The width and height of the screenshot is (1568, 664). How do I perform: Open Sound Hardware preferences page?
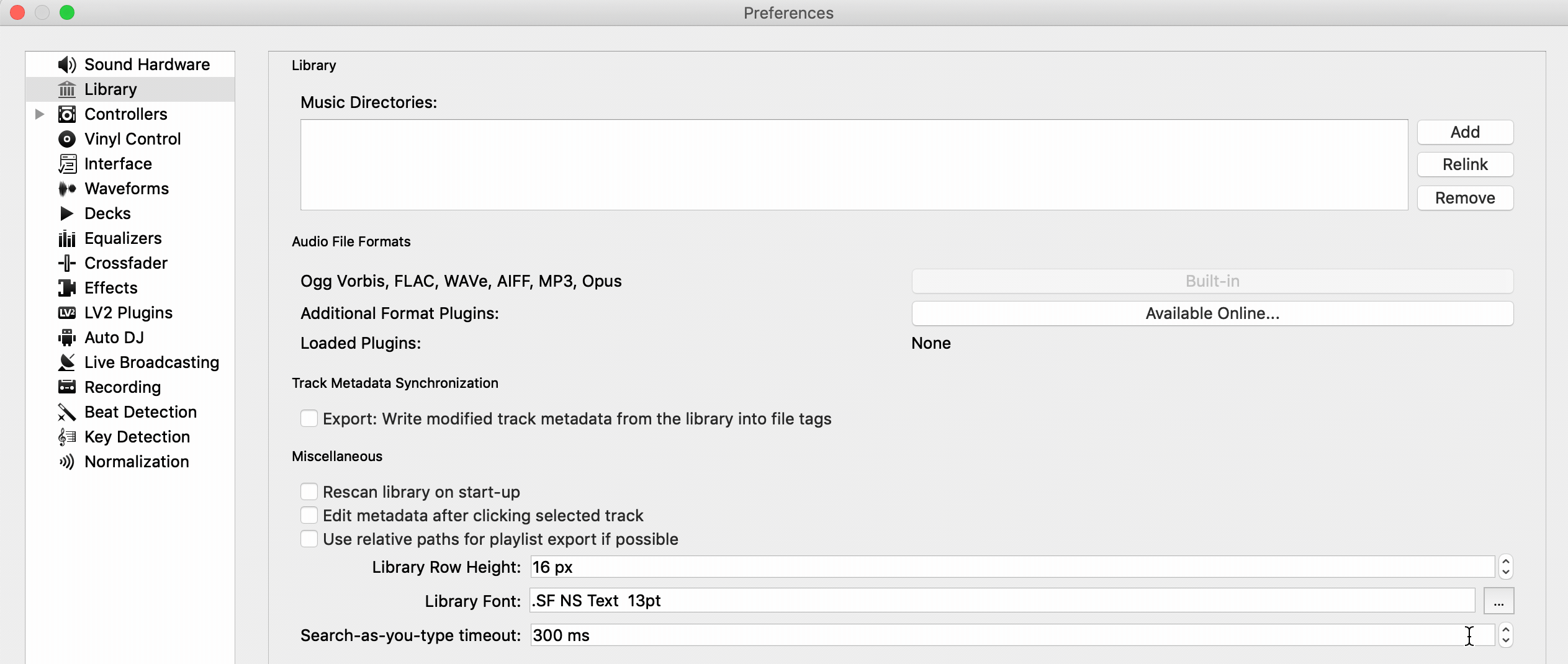tap(147, 65)
